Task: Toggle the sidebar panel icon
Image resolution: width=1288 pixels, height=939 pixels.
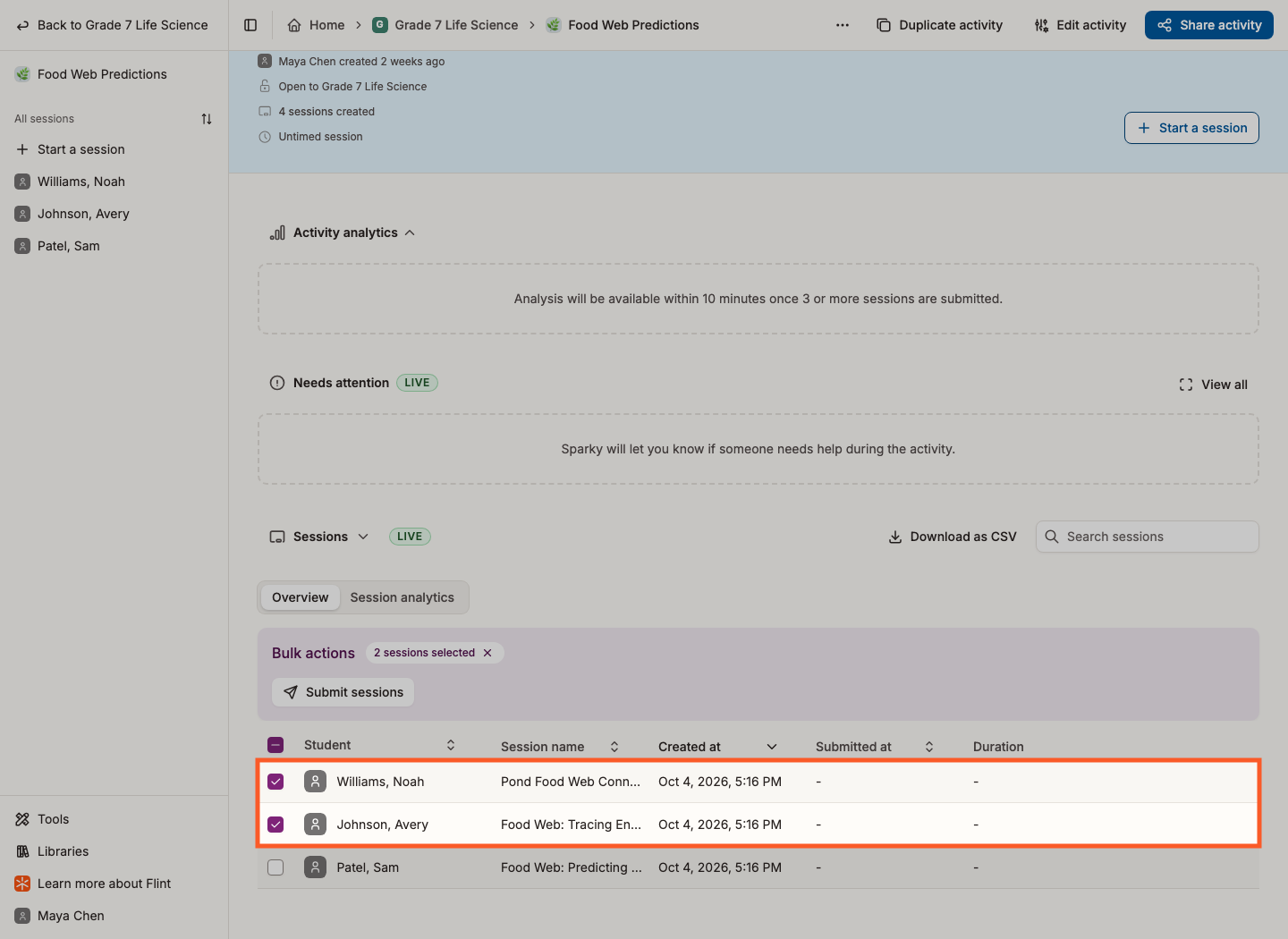Action: (250, 25)
